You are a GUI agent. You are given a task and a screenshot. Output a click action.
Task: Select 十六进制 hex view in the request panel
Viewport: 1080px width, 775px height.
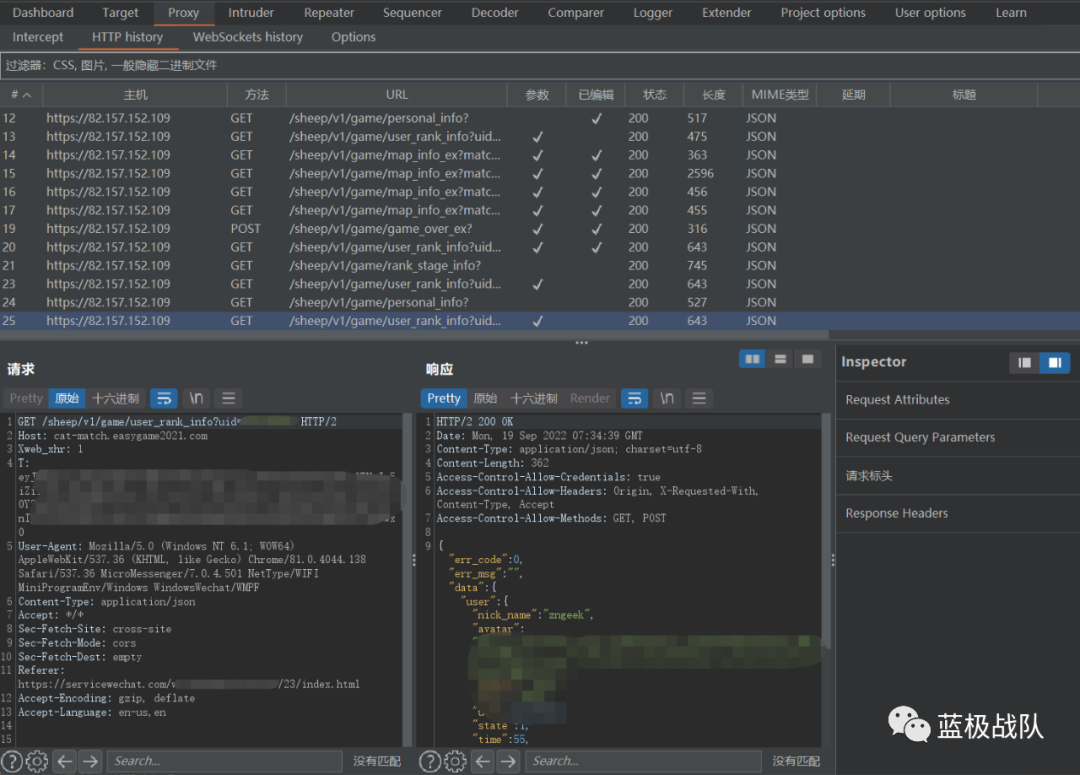point(116,398)
